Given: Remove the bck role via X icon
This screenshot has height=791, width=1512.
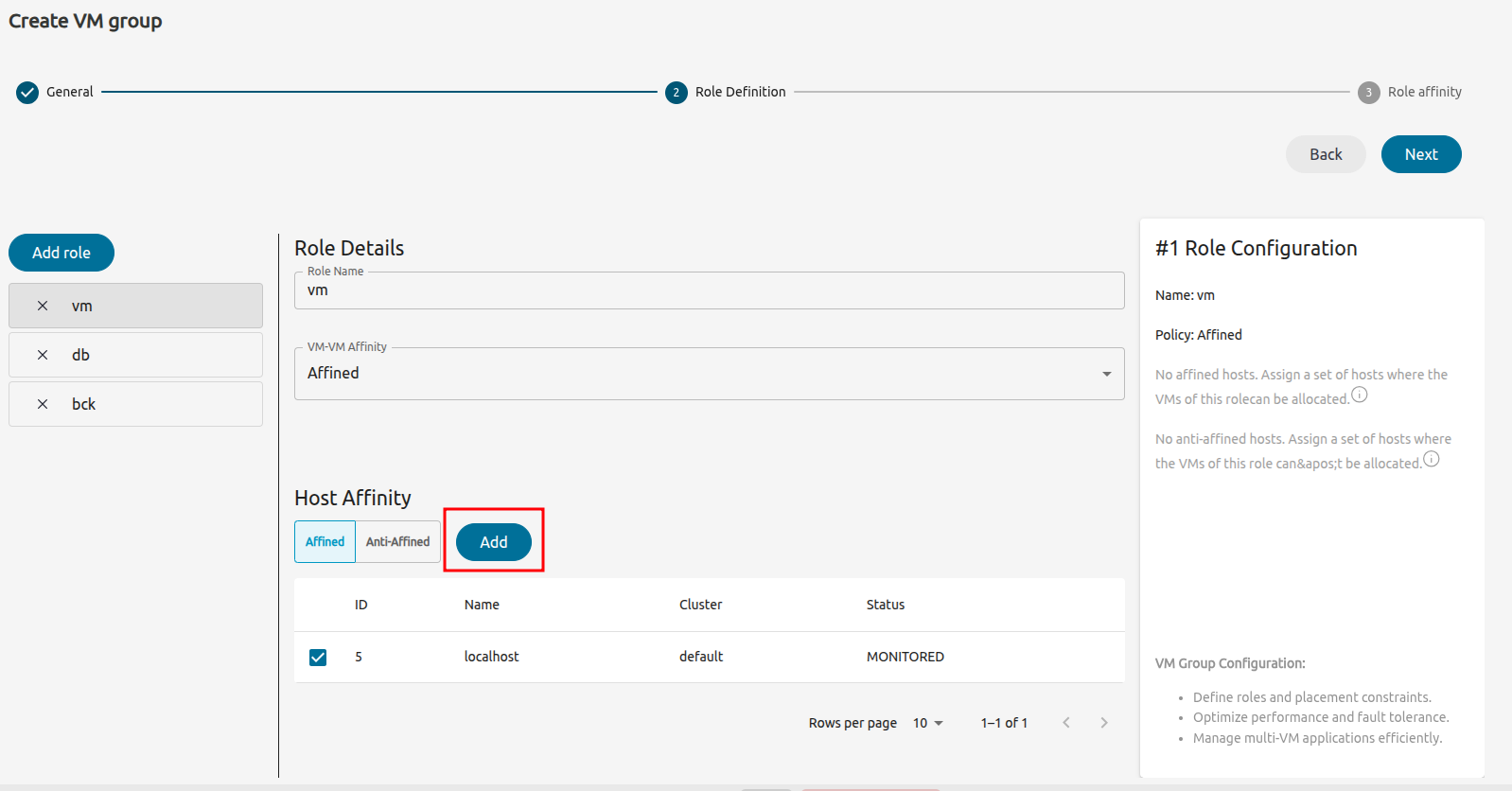Looking at the screenshot, I should point(43,404).
